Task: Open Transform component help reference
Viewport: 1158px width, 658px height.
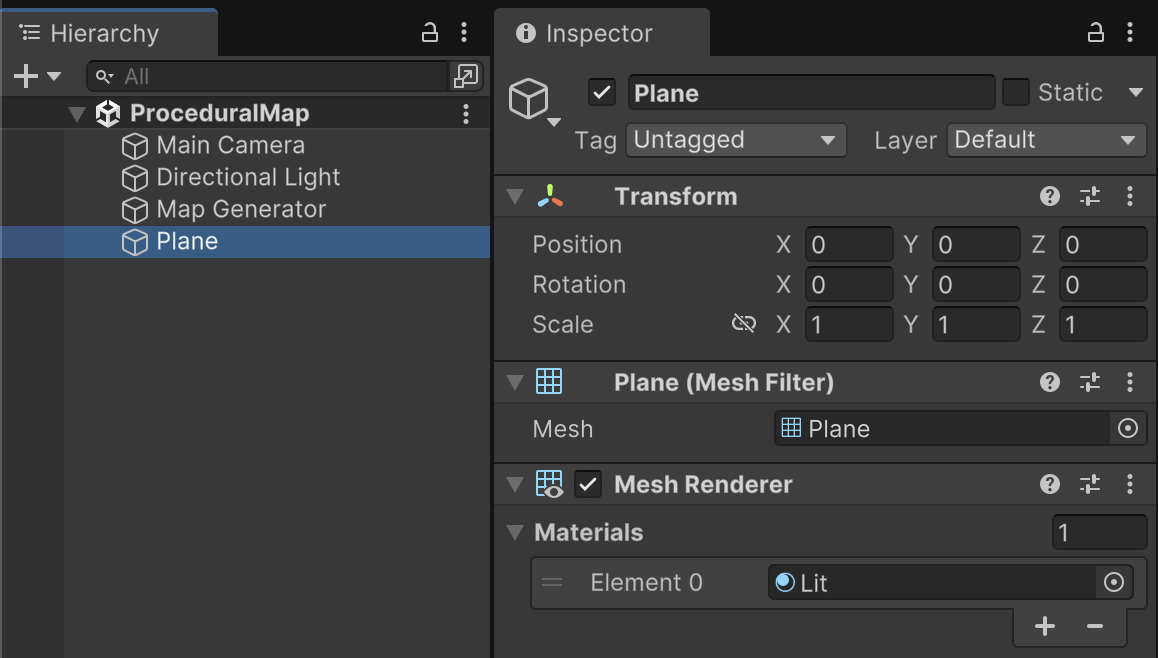Action: pyautogui.click(x=1049, y=196)
